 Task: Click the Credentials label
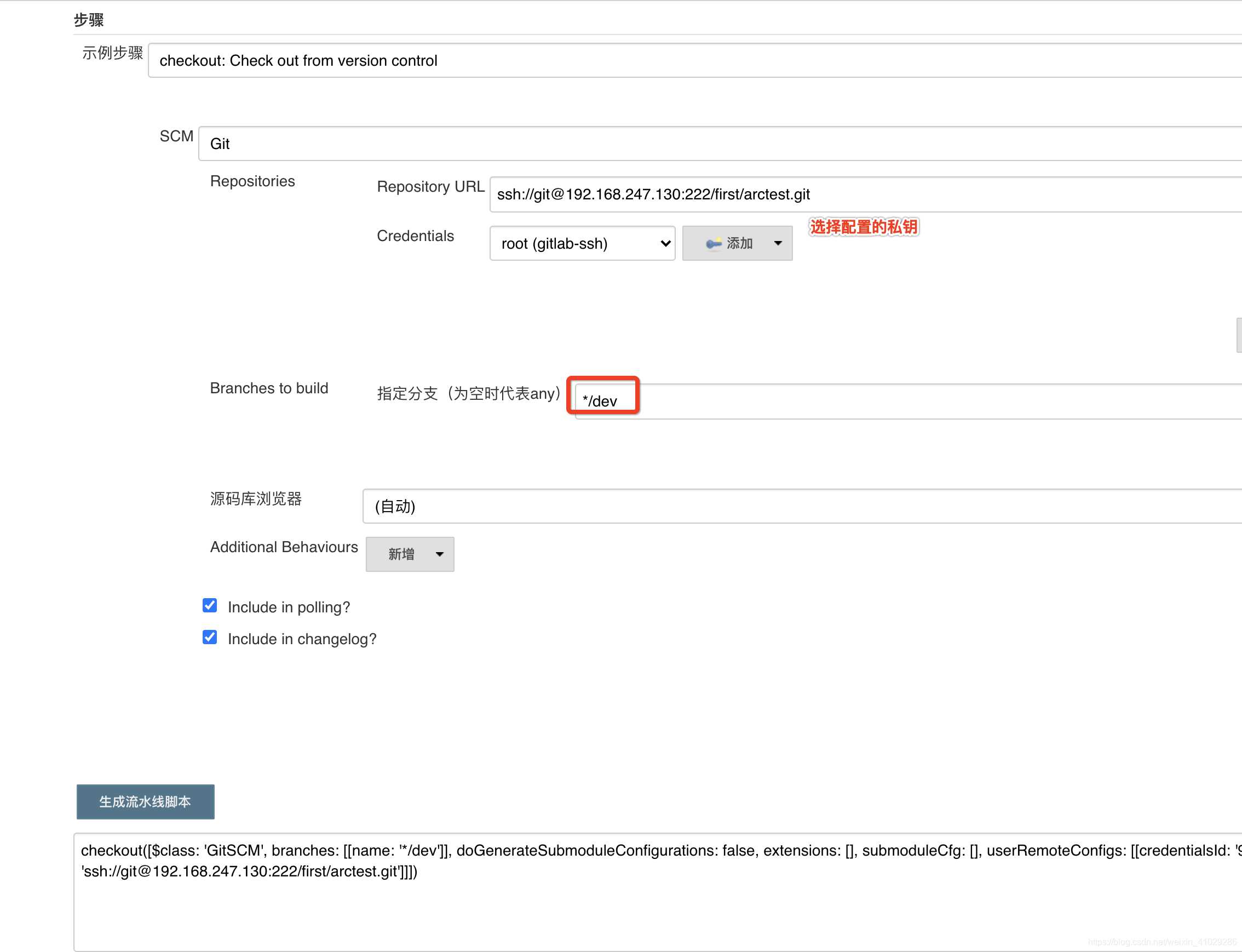coord(415,236)
